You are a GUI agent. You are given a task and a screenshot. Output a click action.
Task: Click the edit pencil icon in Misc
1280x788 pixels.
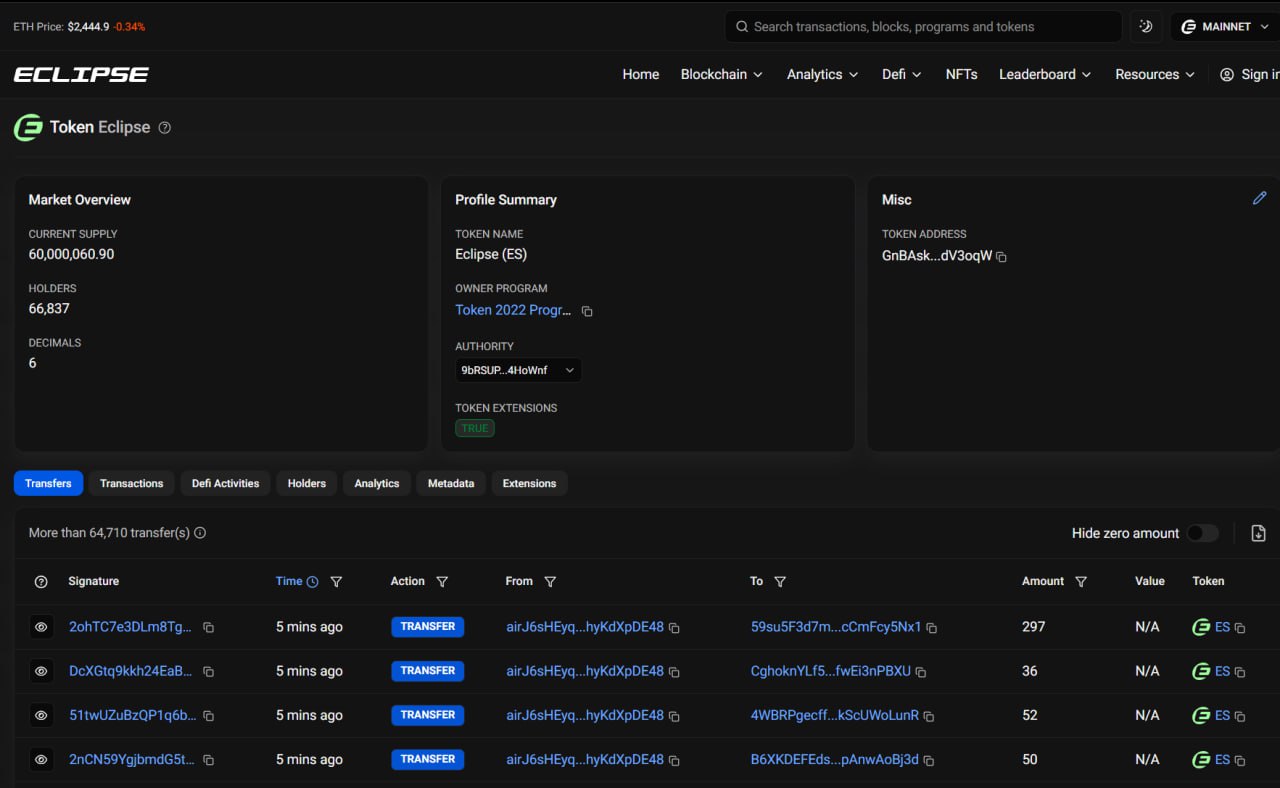pyautogui.click(x=1259, y=198)
